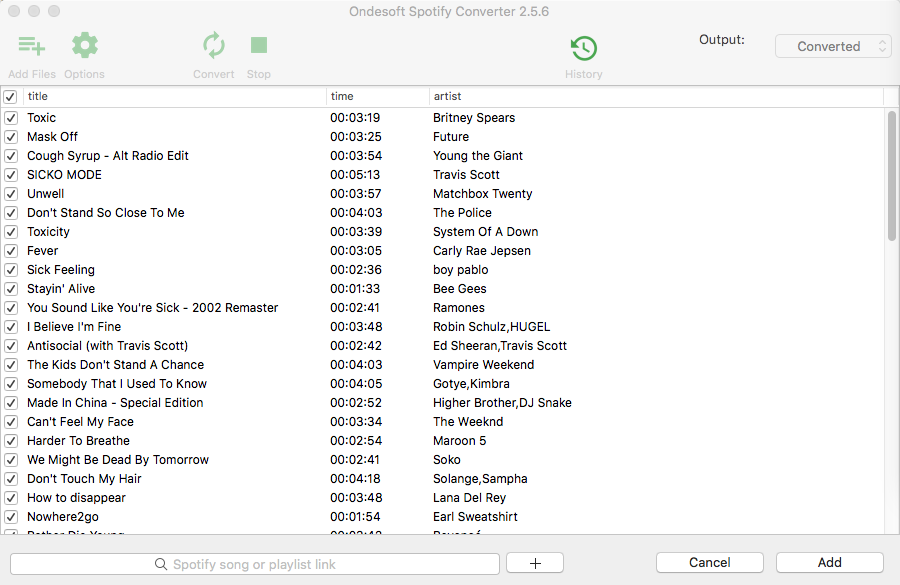This screenshot has height=585, width=900.
Task: Click artist Maroon 5
Action: pyautogui.click(x=459, y=441)
